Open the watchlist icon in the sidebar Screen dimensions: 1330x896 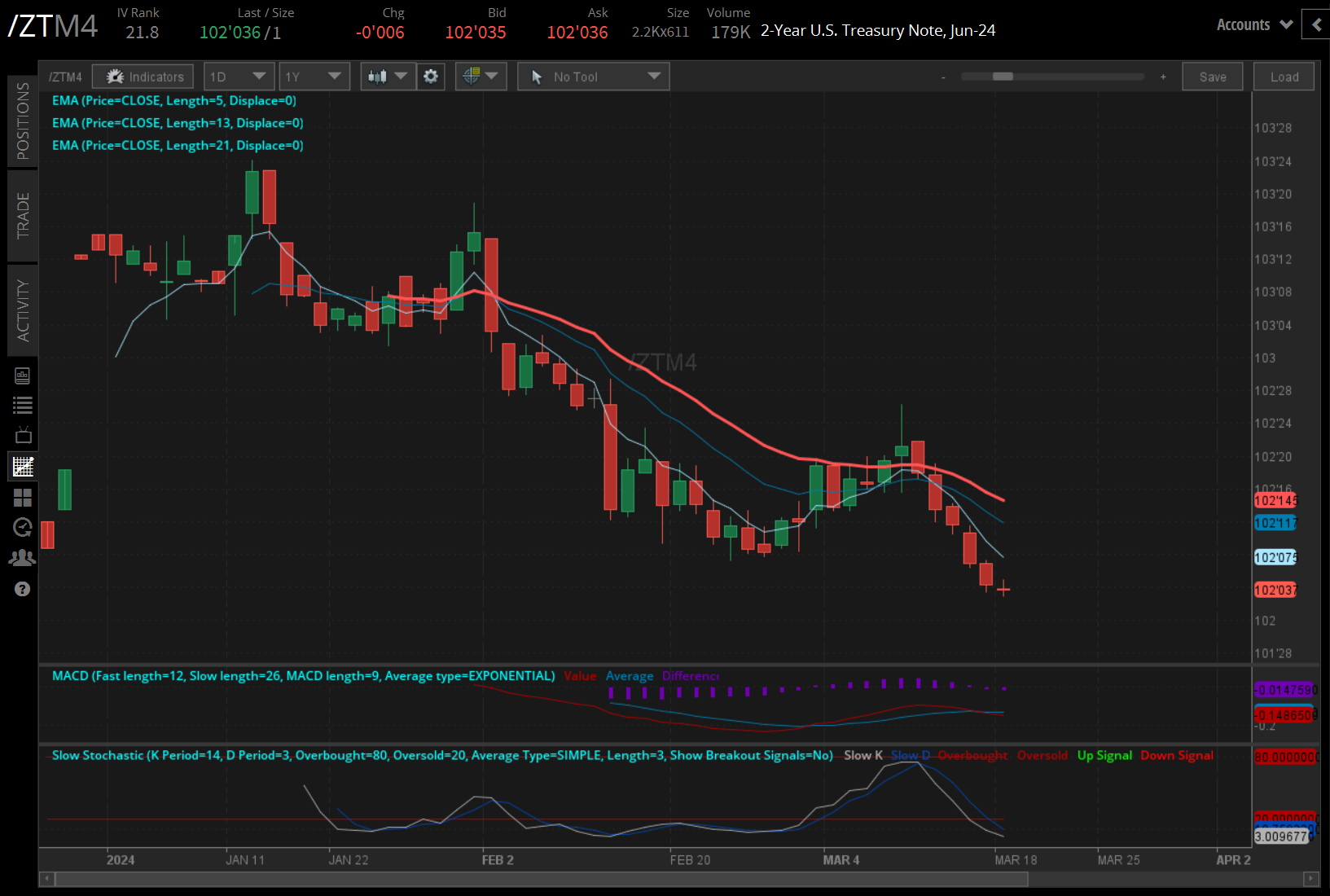[x=23, y=405]
